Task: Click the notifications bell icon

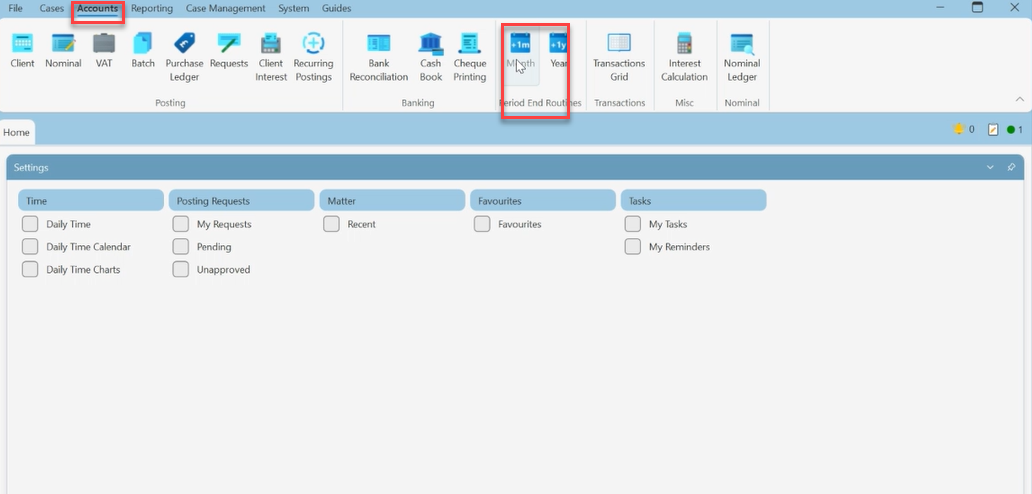Action: pyautogui.click(x=959, y=130)
